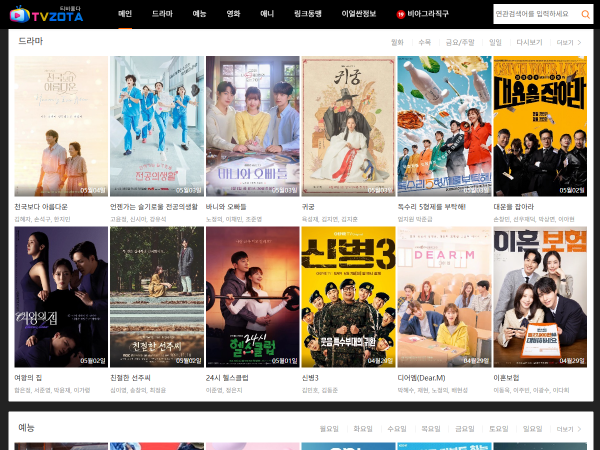
Task: Click the orange search magnifier icon
Action: coord(585,15)
